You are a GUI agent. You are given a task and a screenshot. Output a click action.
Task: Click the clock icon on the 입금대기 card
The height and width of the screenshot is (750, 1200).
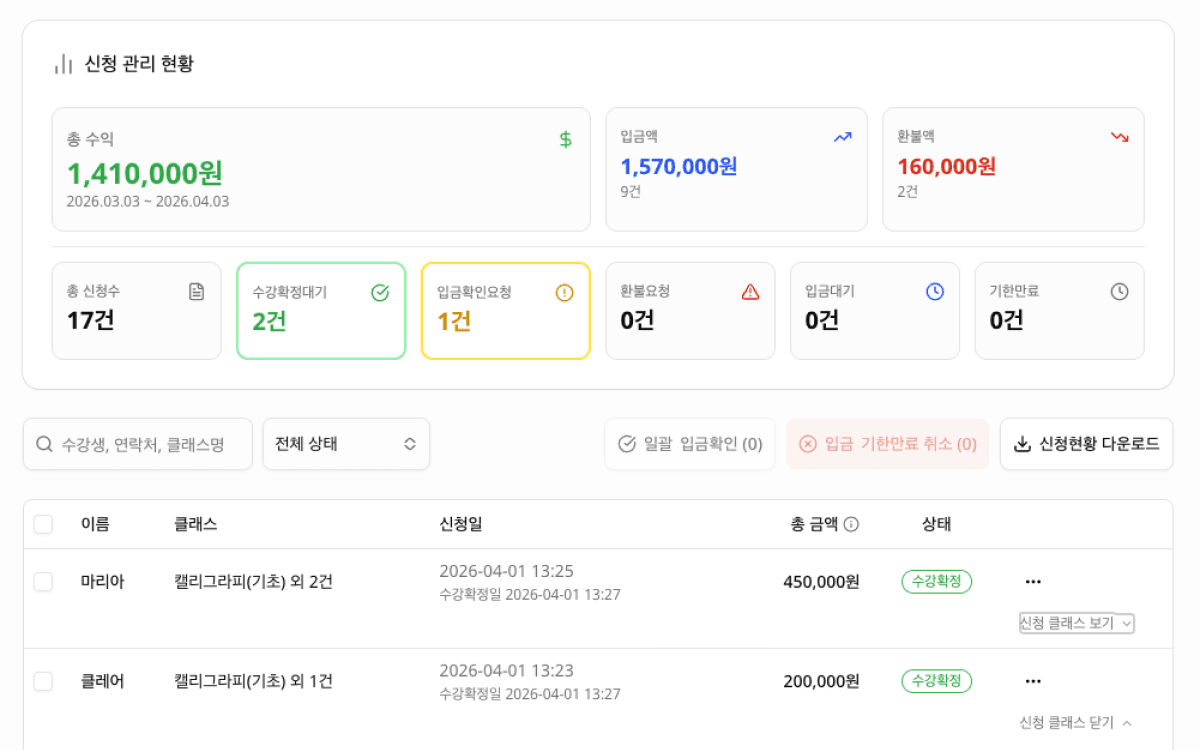tap(932, 291)
